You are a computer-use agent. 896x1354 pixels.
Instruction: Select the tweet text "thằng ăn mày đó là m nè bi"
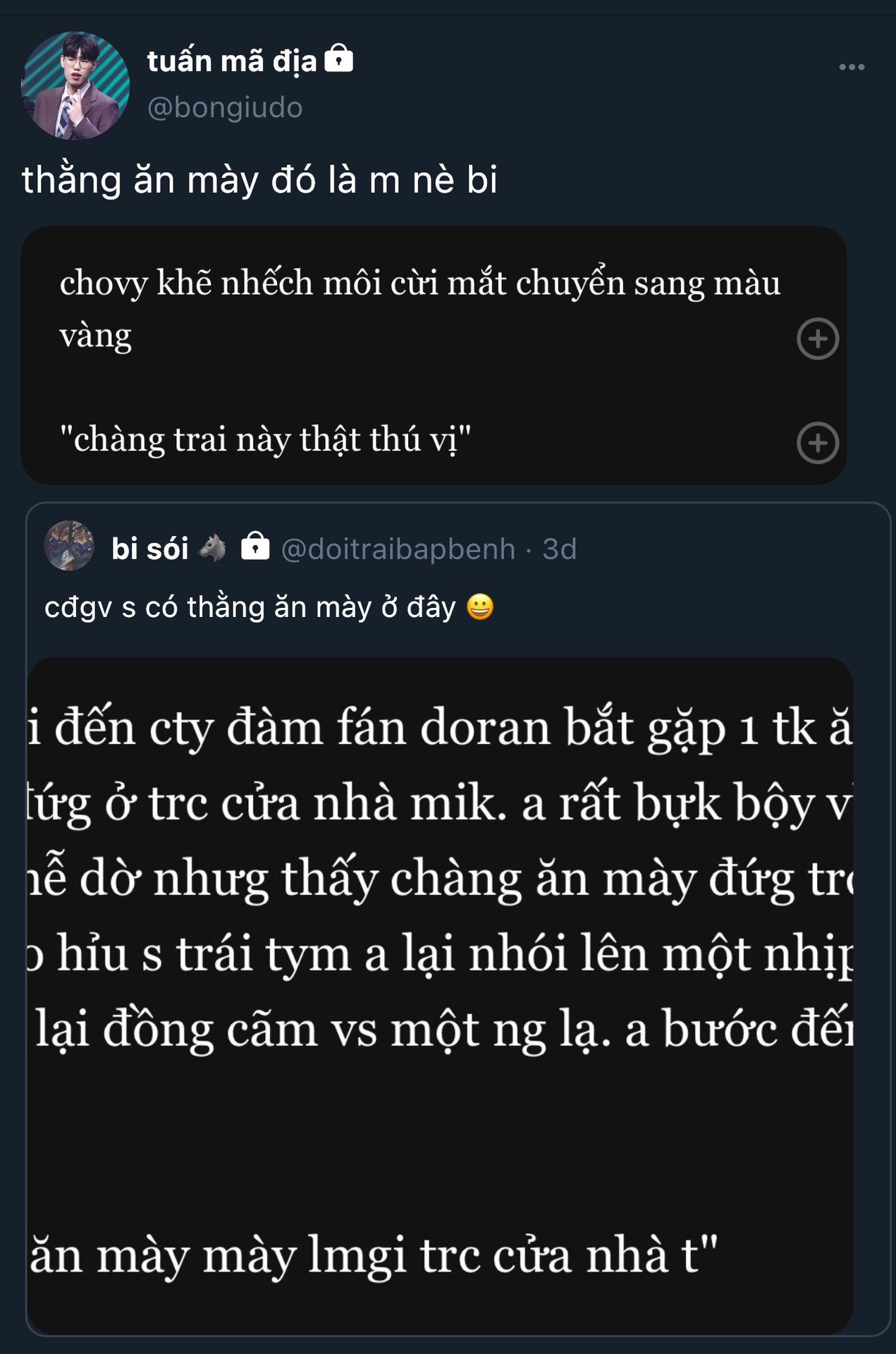259,179
